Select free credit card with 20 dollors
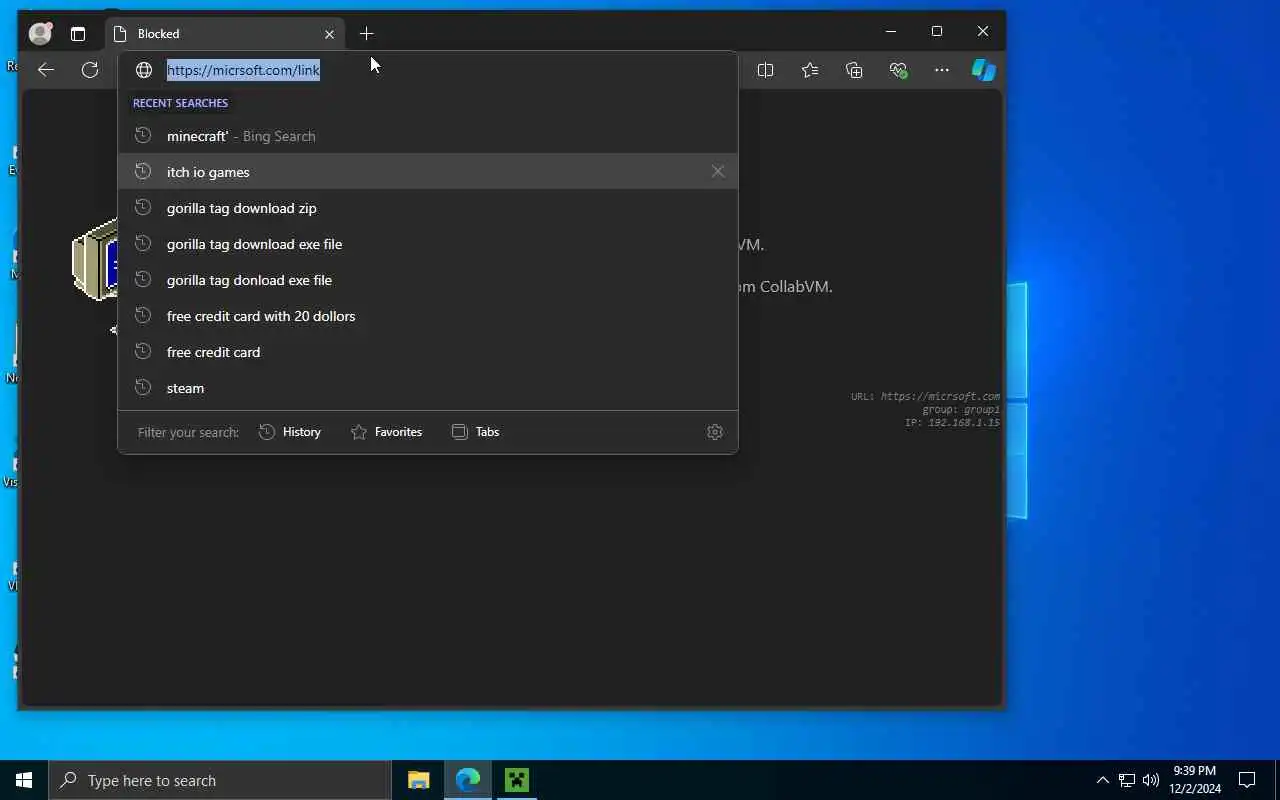The height and width of the screenshot is (800, 1280). pyautogui.click(x=428, y=316)
